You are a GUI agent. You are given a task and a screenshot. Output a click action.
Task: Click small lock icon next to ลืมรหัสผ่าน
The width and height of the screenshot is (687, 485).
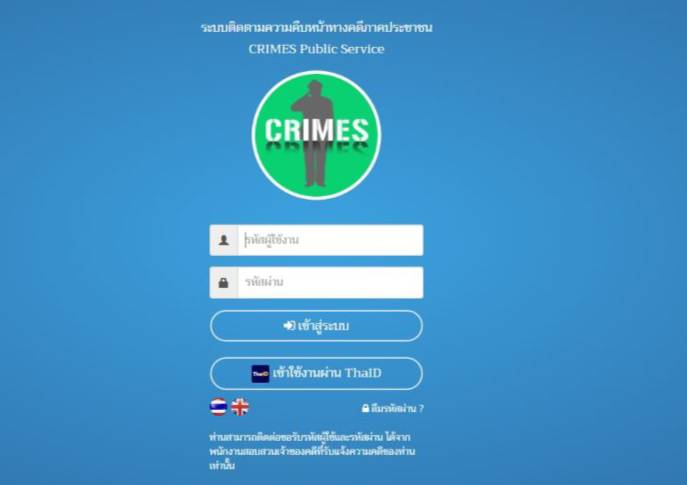[x=365, y=408]
